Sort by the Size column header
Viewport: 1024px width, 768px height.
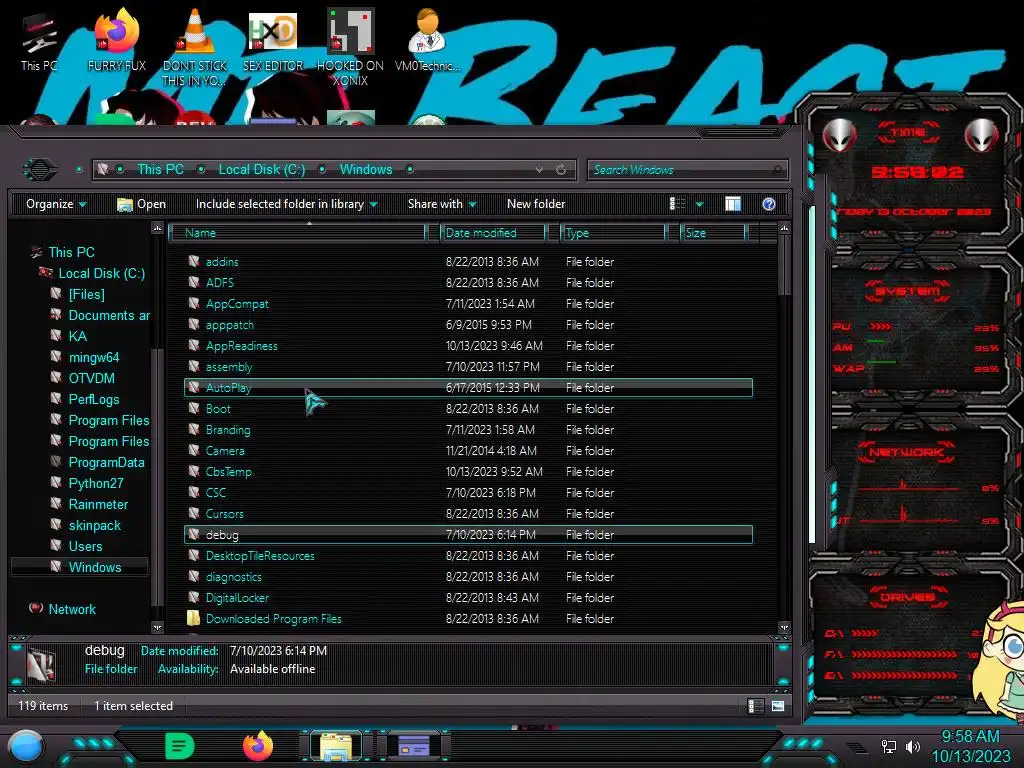[714, 233]
